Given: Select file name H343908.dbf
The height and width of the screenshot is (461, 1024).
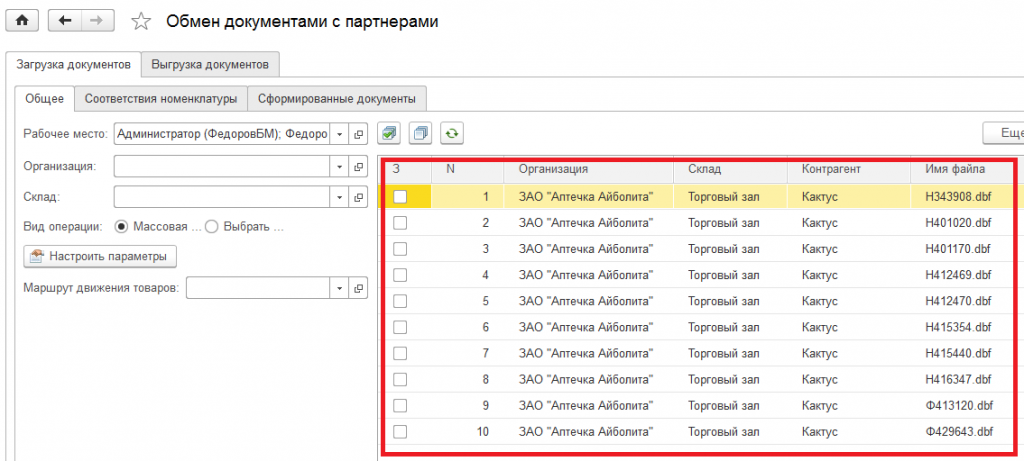Looking at the screenshot, I should click(x=958, y=197).
